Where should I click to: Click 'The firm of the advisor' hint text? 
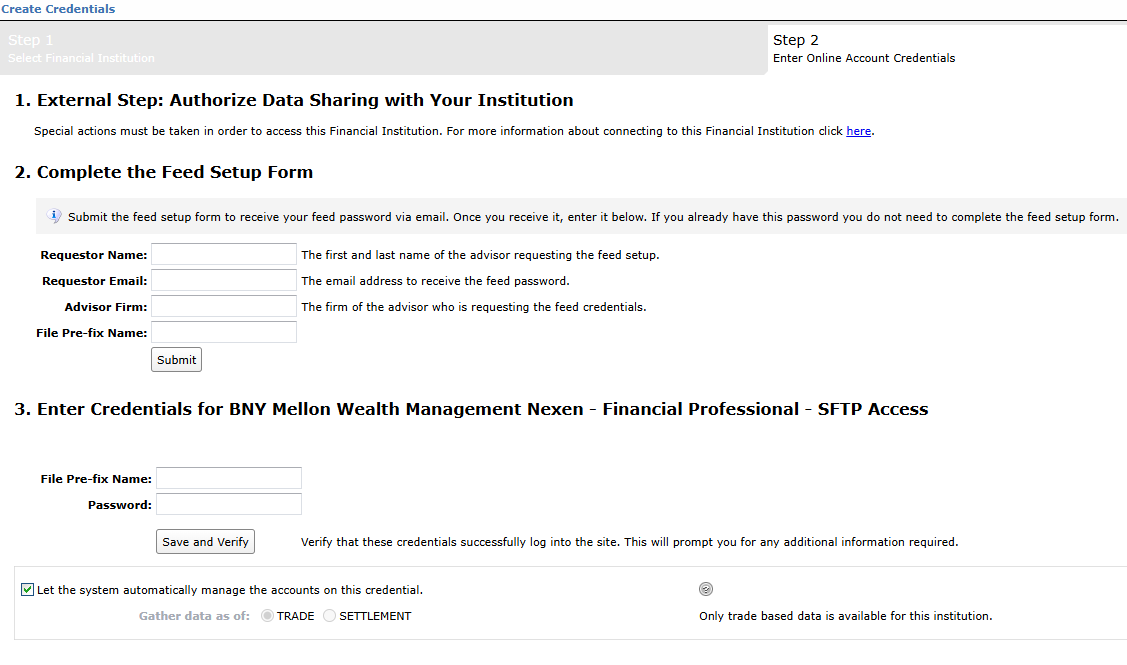474,307
